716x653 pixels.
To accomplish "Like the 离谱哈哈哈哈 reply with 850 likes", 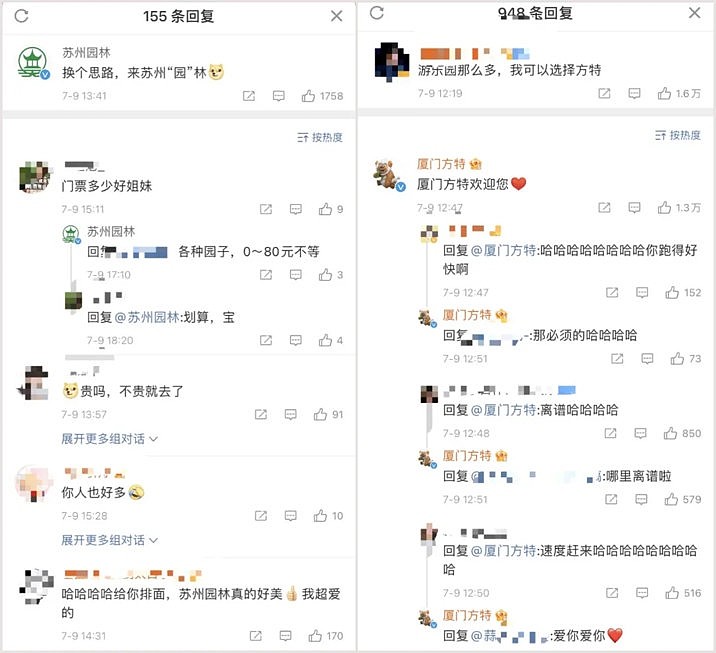I will 670,433.
